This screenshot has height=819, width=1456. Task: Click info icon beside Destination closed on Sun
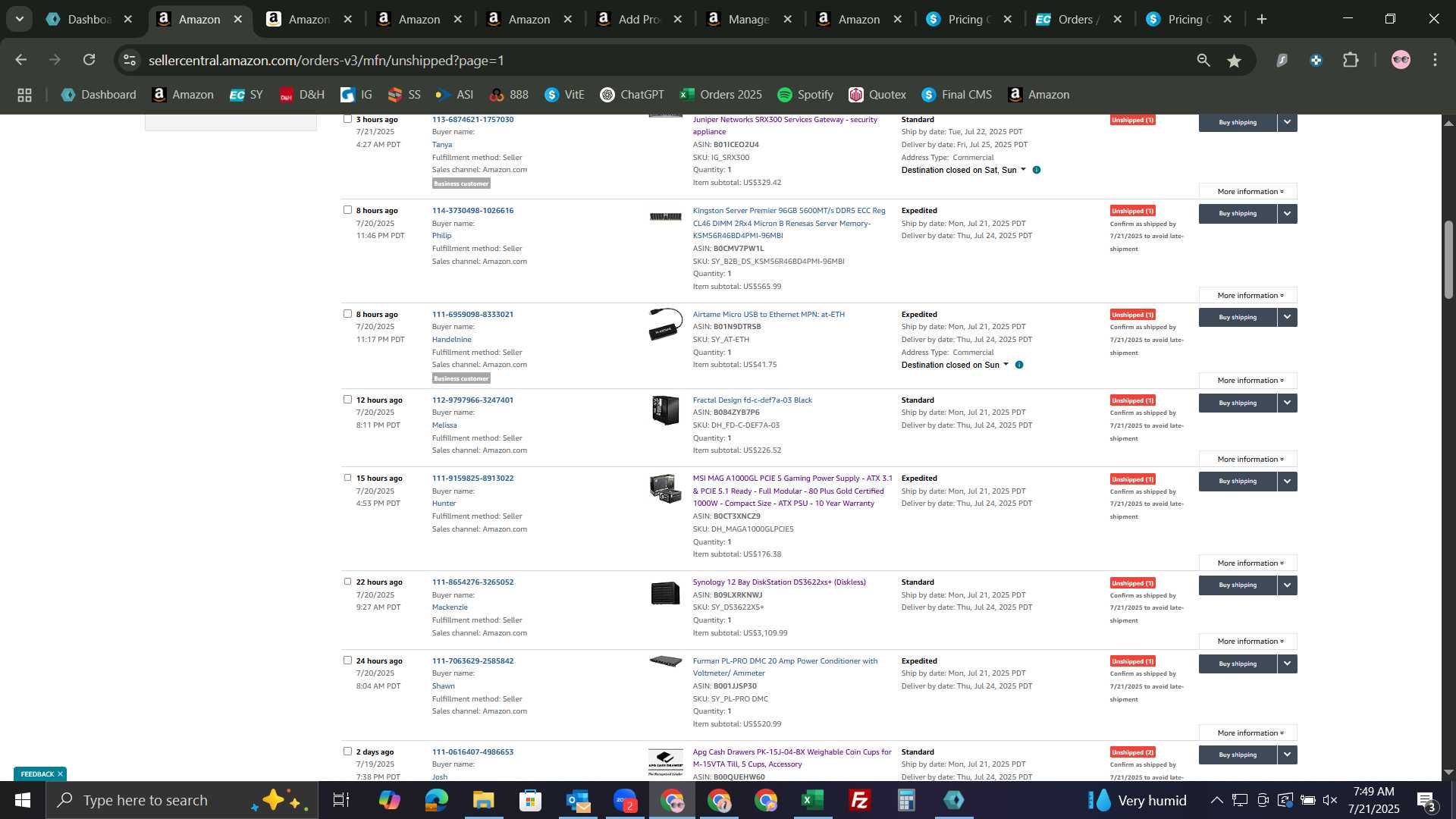tap(1019, 365)
